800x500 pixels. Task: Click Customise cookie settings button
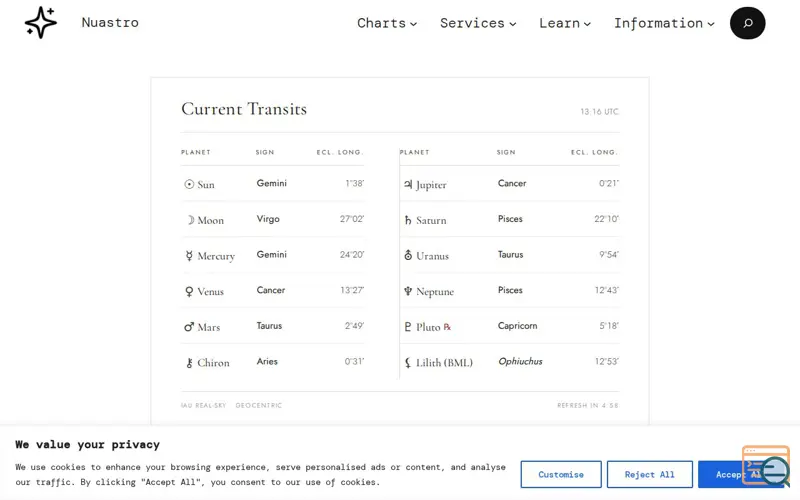tap(561, 474)
